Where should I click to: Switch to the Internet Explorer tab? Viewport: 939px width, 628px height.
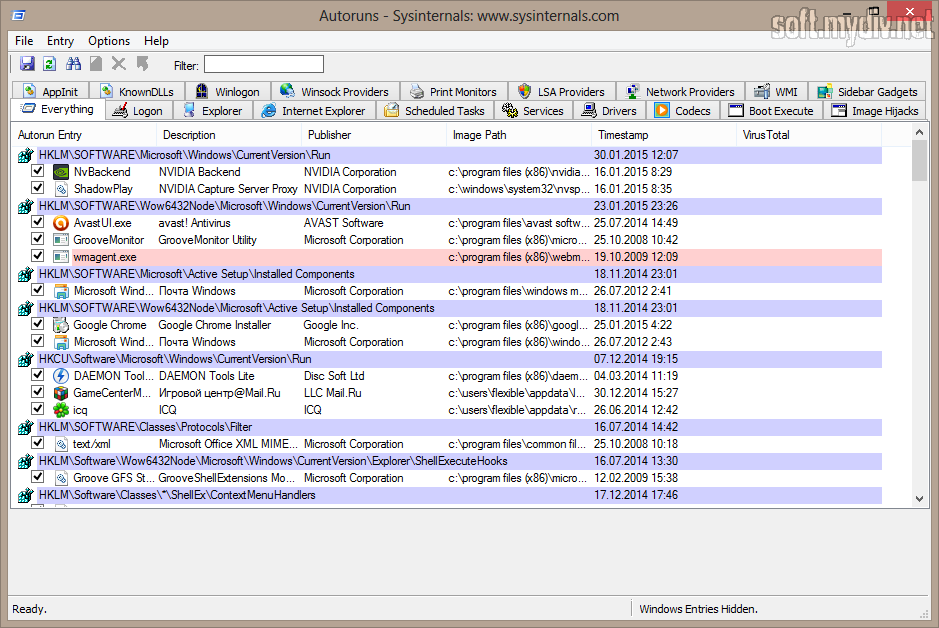tap(314, 111)
